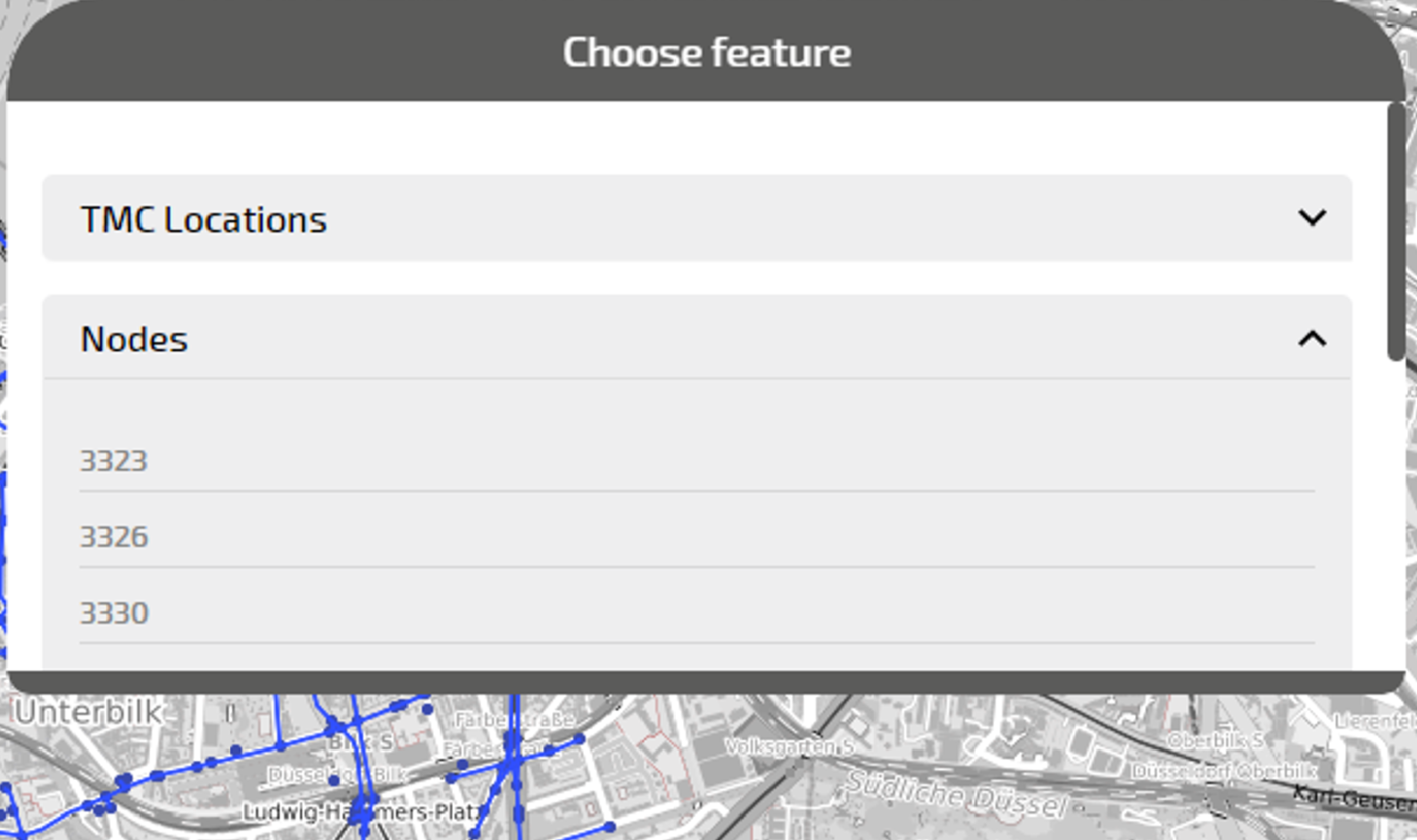1417x840 pixels.
Task: Click the Färberstraße label on the map
Action: [515, 720]
